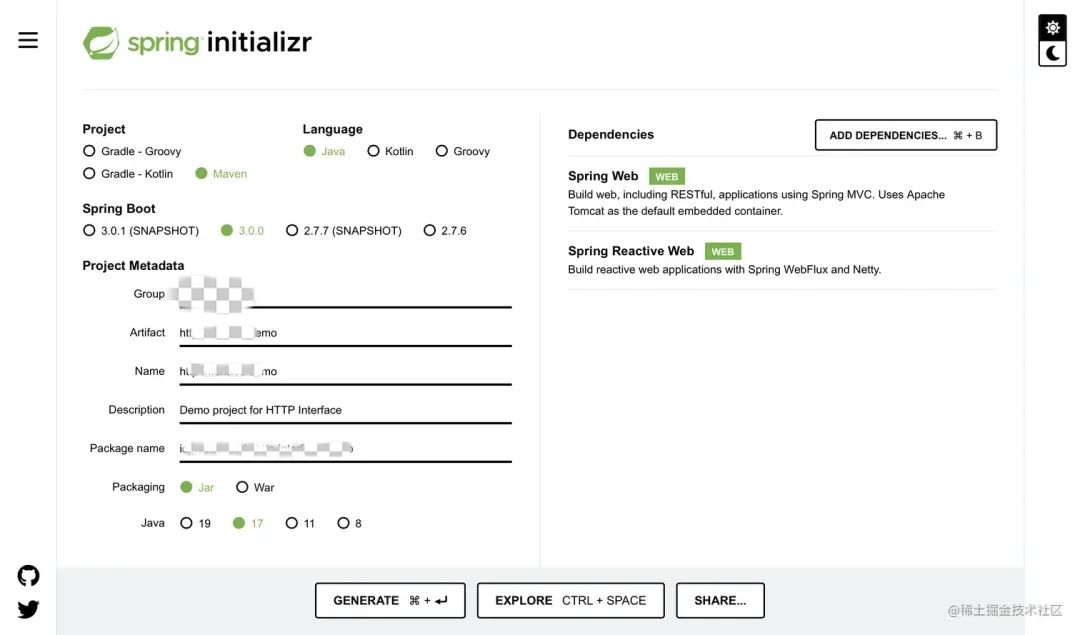Click the Spring Initializr logo
Screen dimensions: 1080x635
tap(196, 43)
